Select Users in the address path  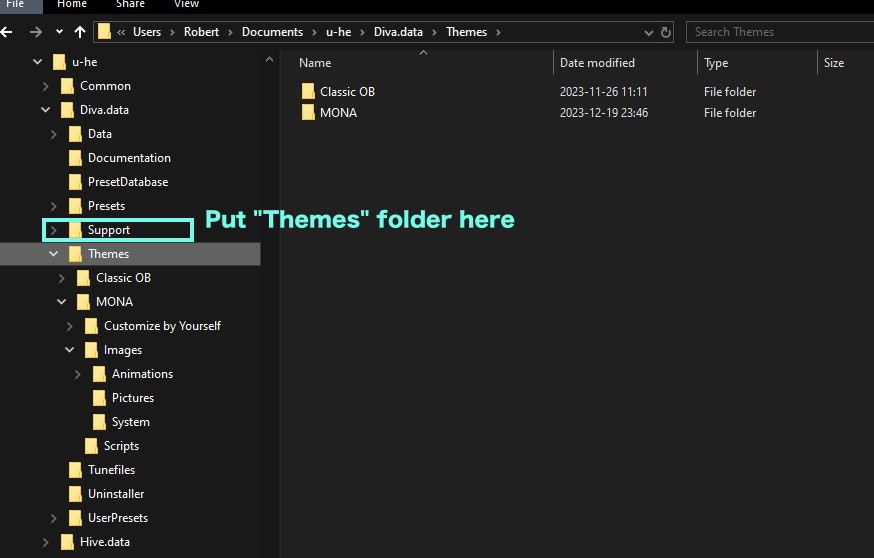pos(147,32)
